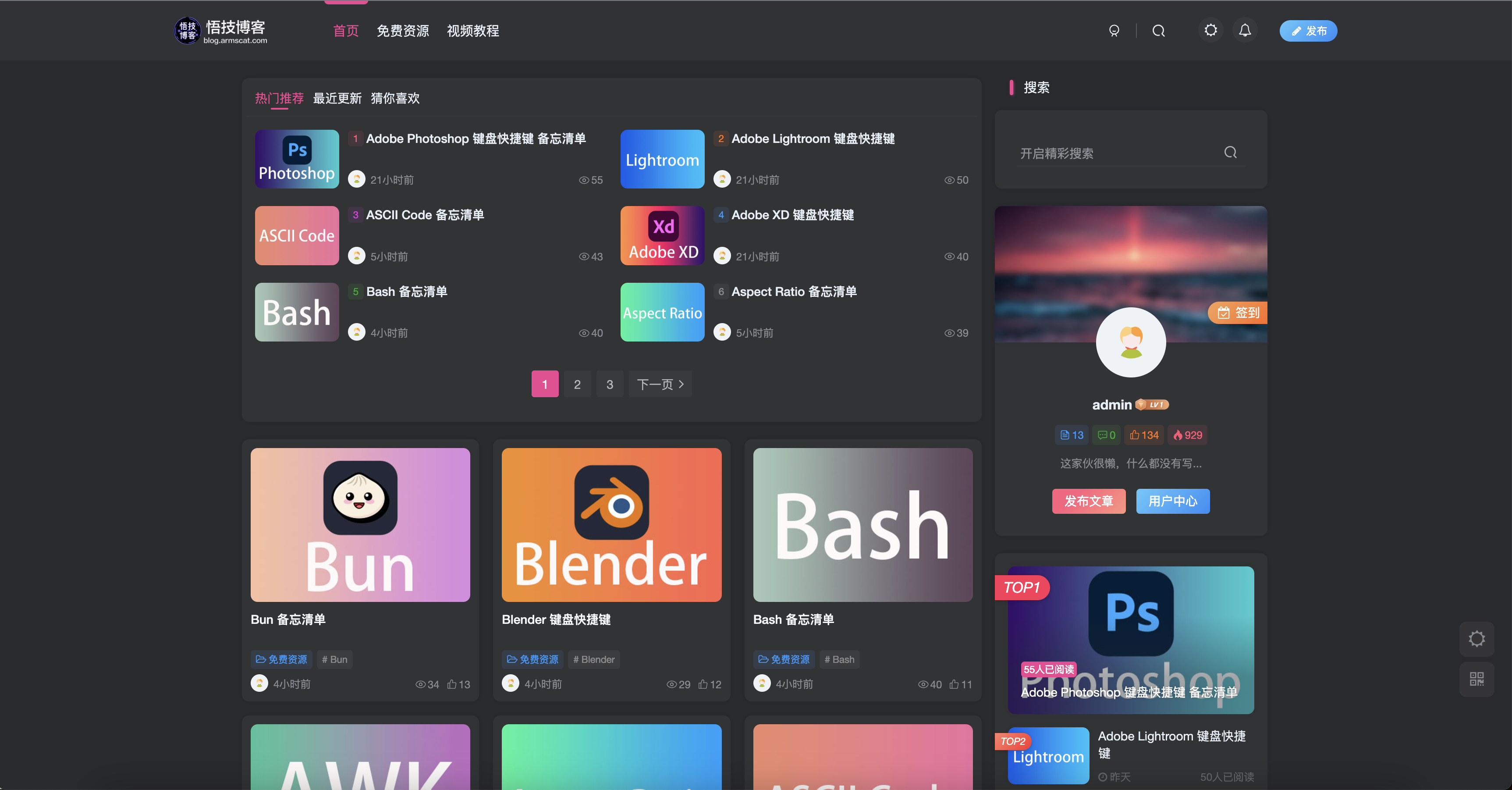This screenshot has height=790, width=1512.
Task: Open the small Lightroom thumbnail ranked 2
Action: click(x=662, y=159)
